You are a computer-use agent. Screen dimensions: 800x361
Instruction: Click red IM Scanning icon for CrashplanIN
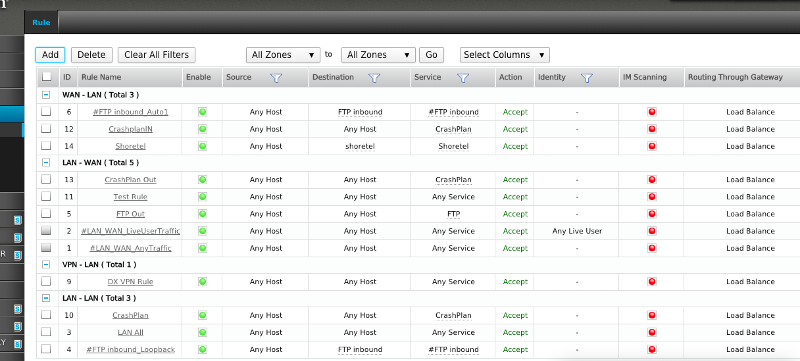[x=652, y=129]
